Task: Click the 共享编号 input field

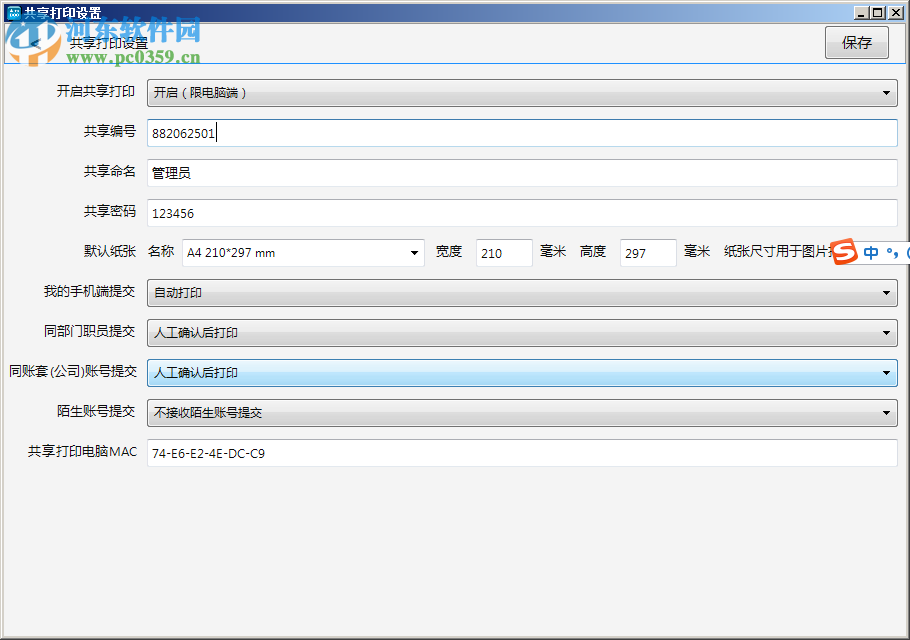Action: click(522, 133)
